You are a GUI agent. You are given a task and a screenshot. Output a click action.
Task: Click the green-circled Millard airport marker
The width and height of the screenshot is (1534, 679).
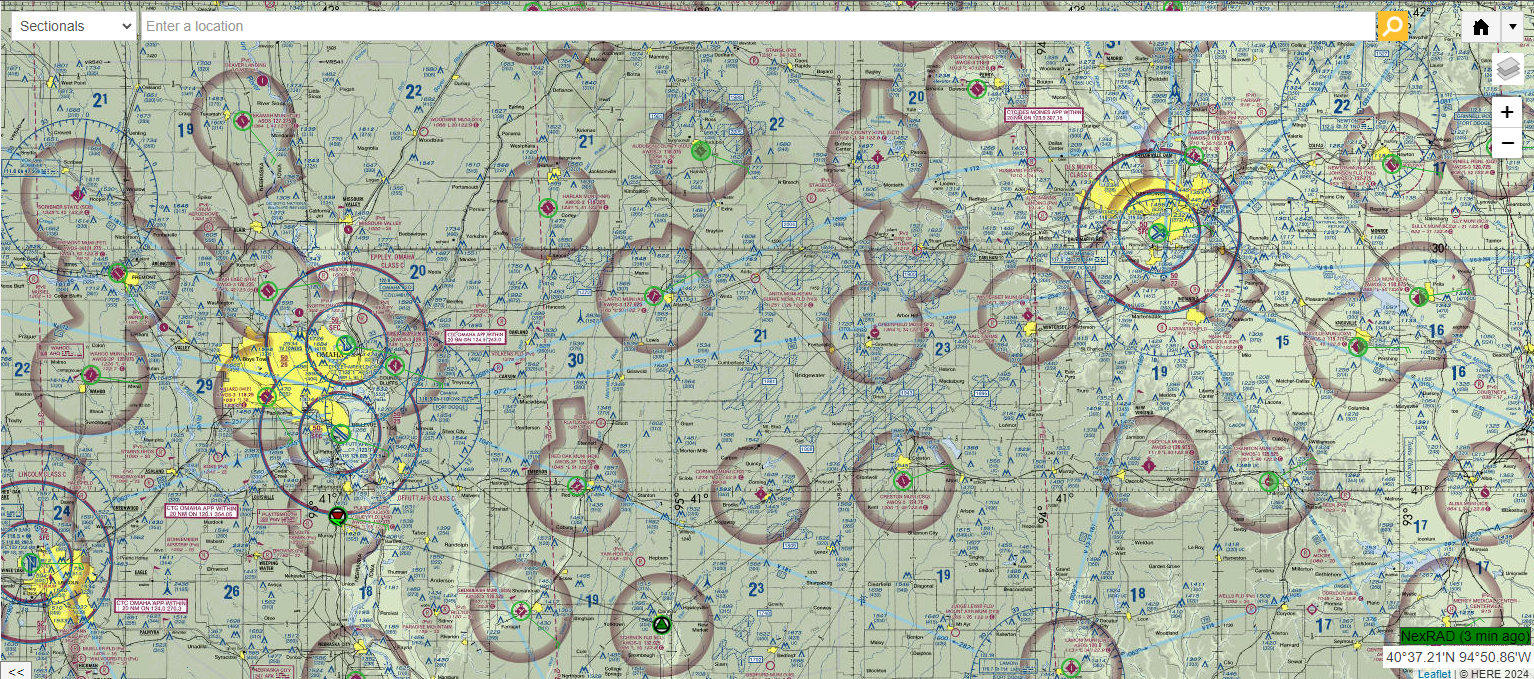click(x=266, y=397)
